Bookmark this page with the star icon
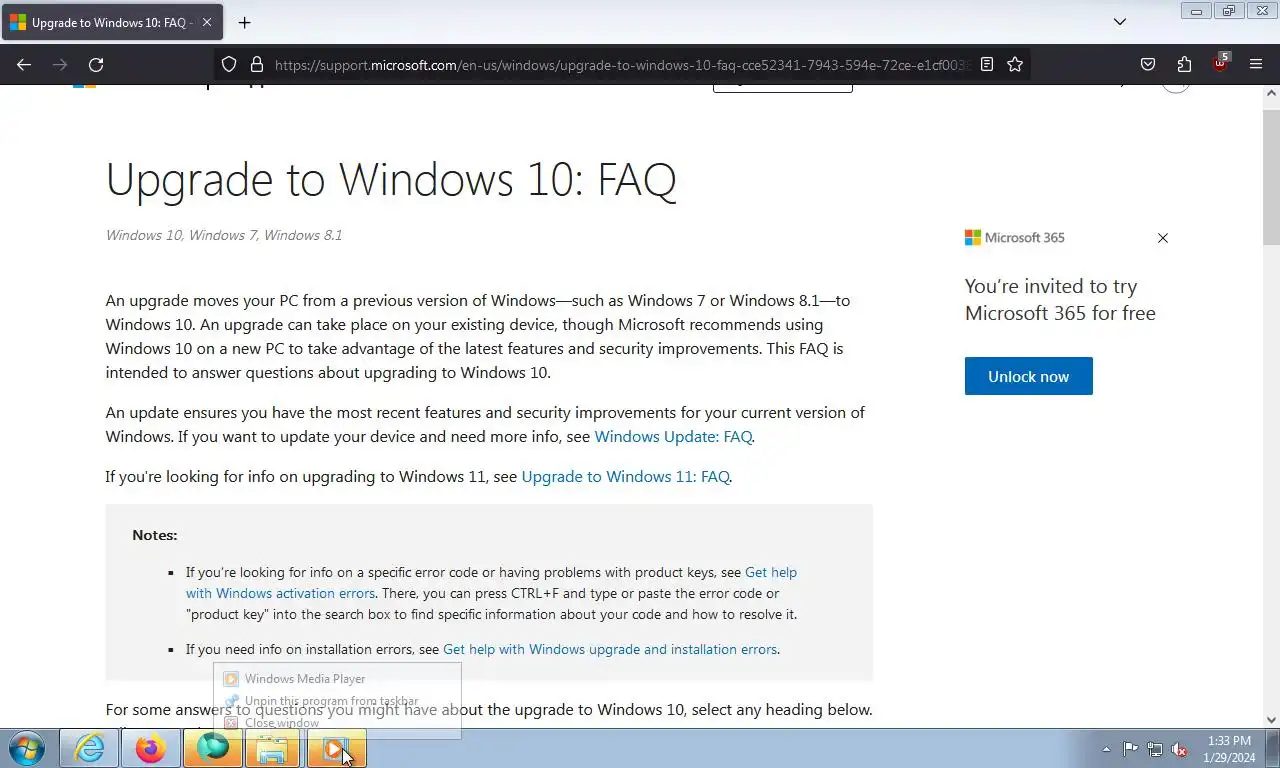This screenshot has height=768, width=1280. pos(1015,64)
